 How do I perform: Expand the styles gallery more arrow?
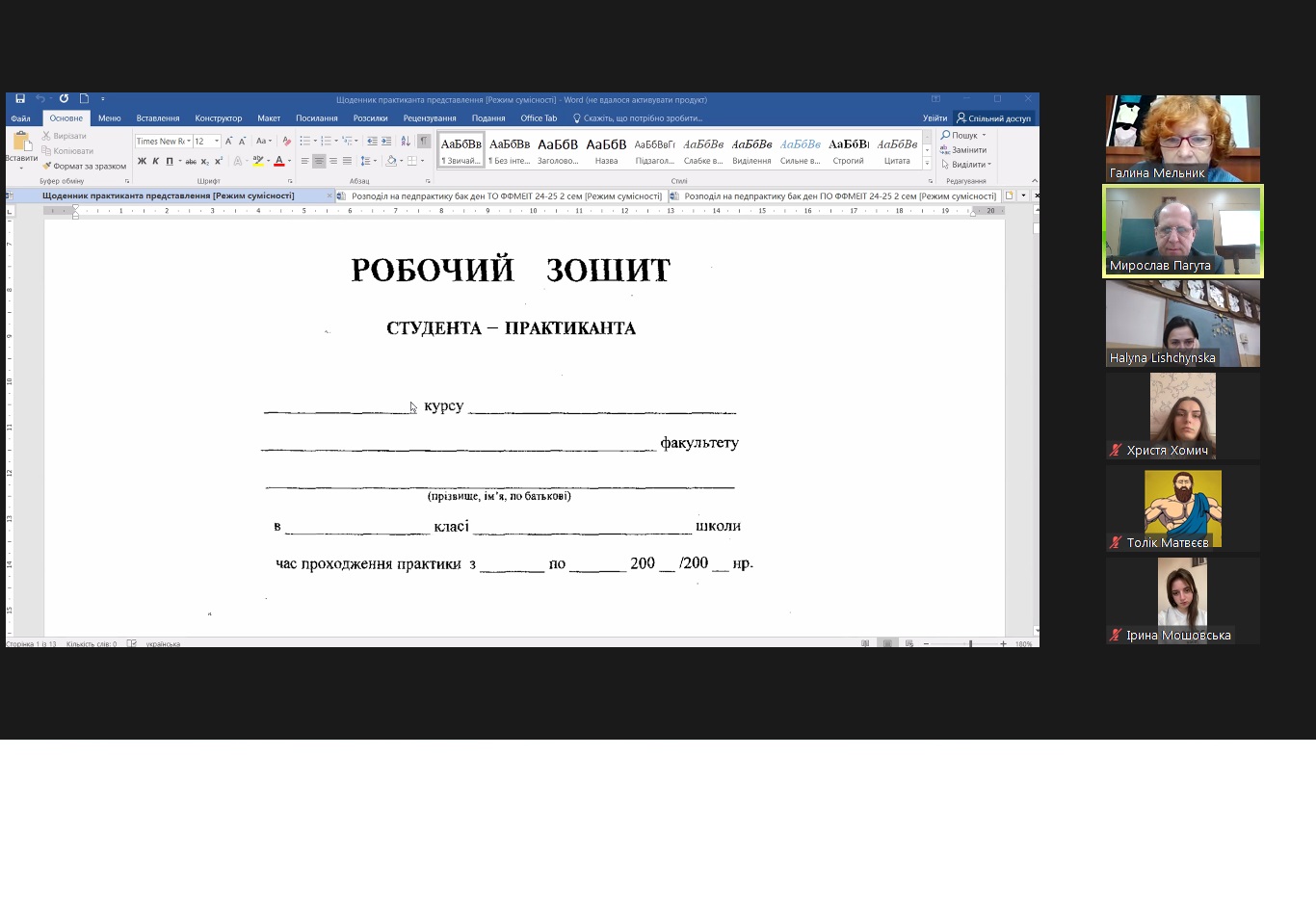(927, 164)
